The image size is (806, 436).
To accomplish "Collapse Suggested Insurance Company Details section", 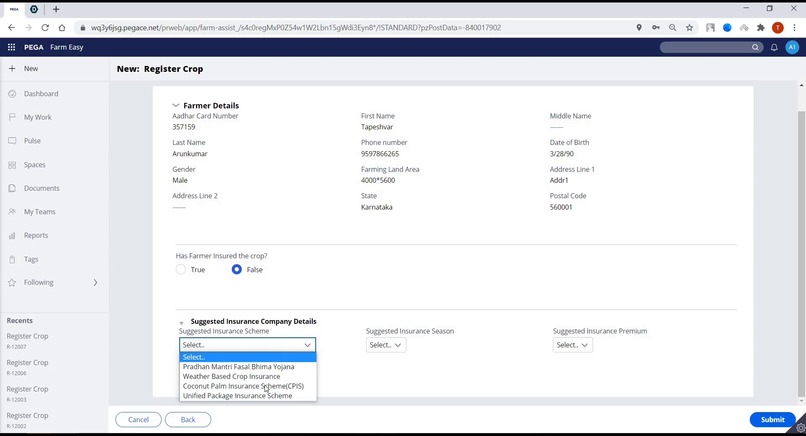I will pos(181,322).
